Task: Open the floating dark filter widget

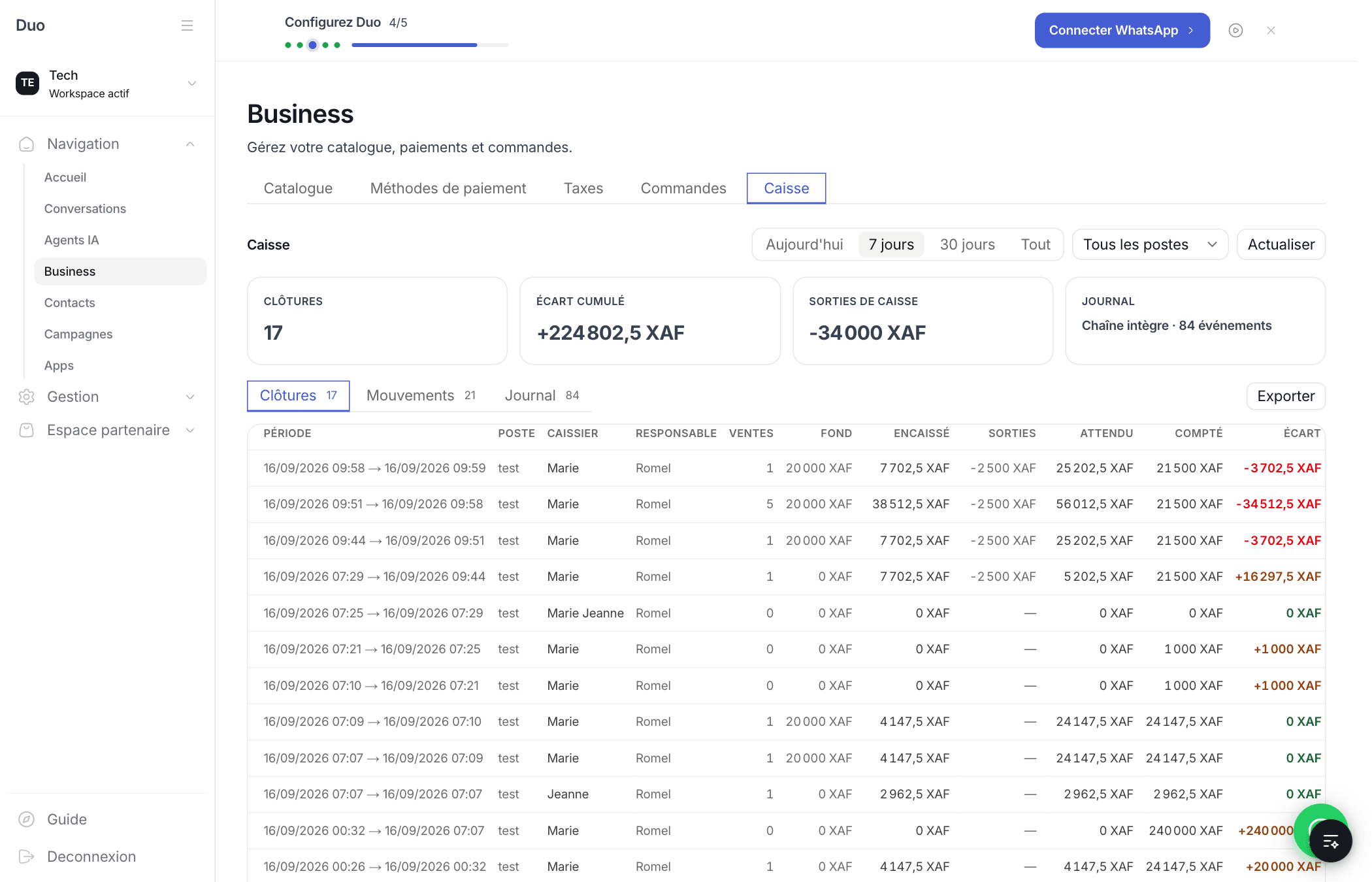Action: click(x=1330, y=841)
